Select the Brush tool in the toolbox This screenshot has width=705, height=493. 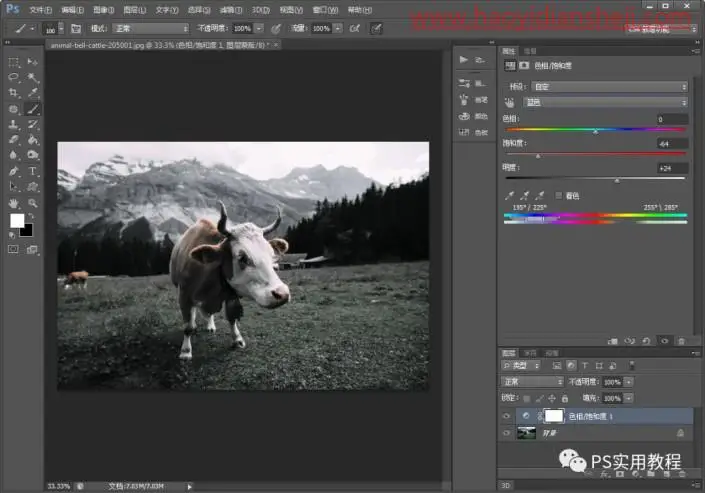pyautogui.click(x=32, y=109)
